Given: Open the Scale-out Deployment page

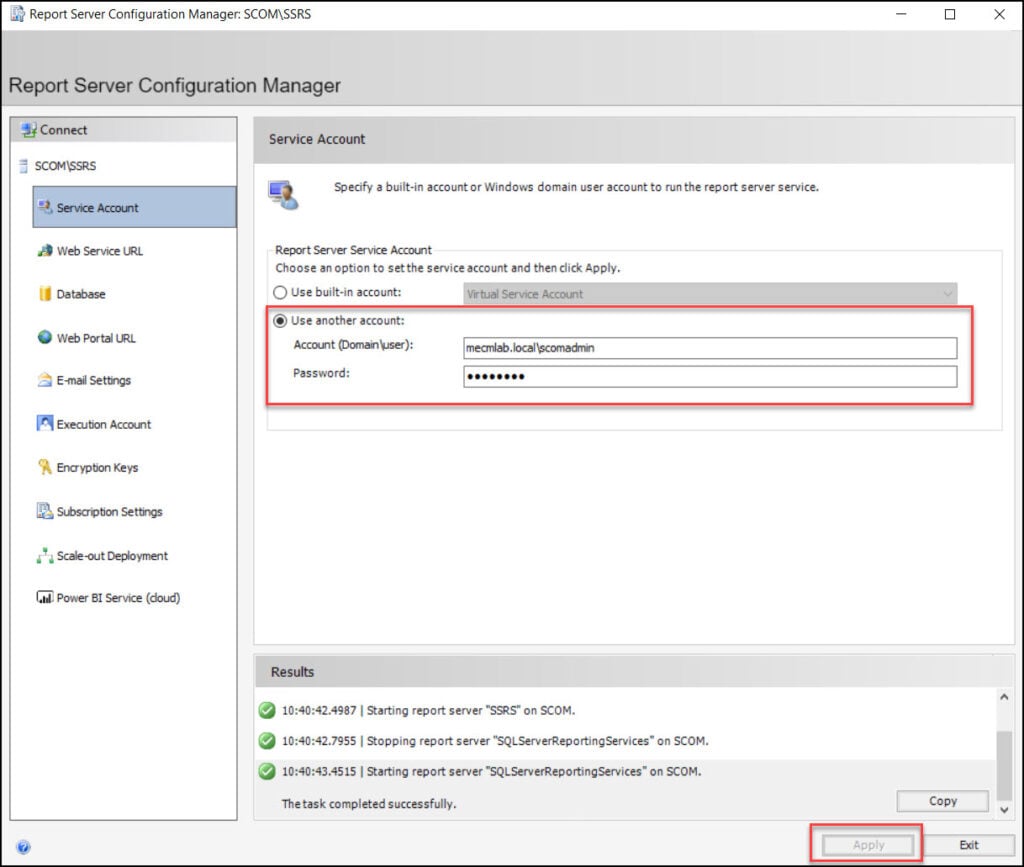Looking at the screenshot, I should pos(112,556).
